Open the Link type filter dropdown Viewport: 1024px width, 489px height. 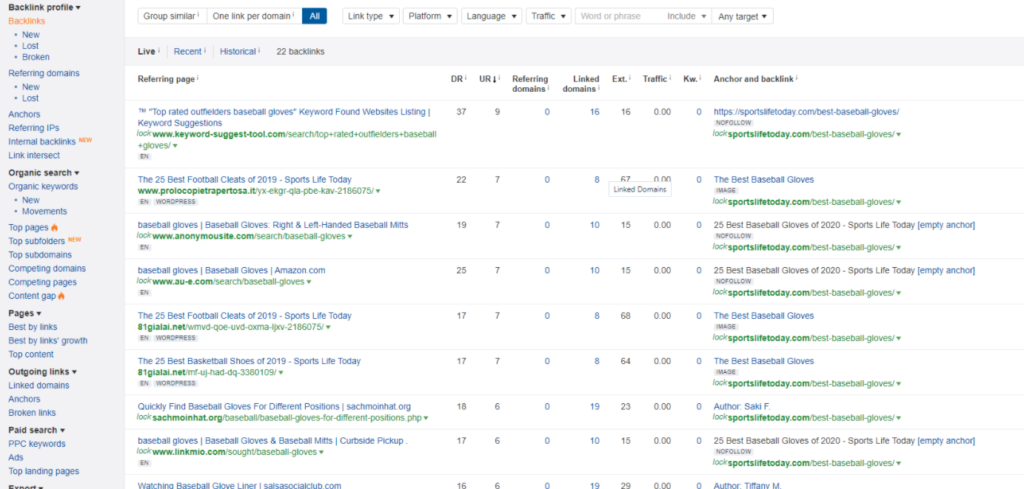[371, 16]
